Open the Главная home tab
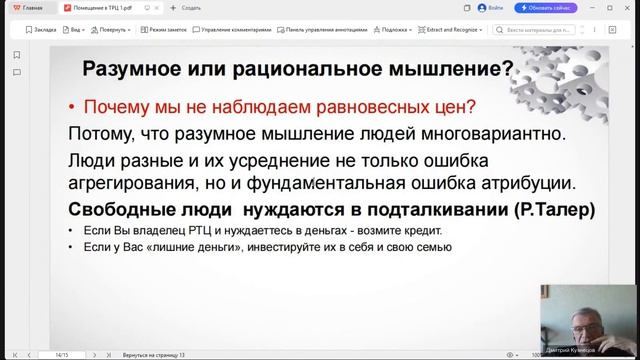 coord(28,8)
